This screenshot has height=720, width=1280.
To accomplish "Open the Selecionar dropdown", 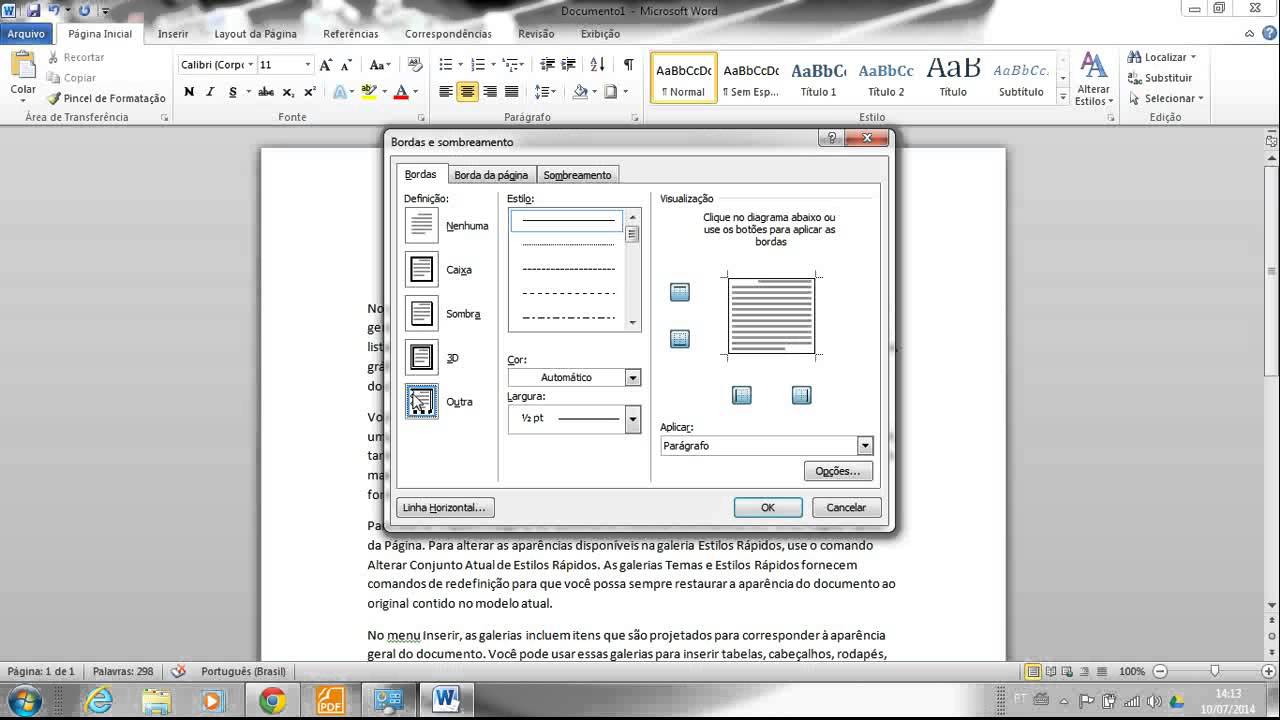I will coord(1165,98).
